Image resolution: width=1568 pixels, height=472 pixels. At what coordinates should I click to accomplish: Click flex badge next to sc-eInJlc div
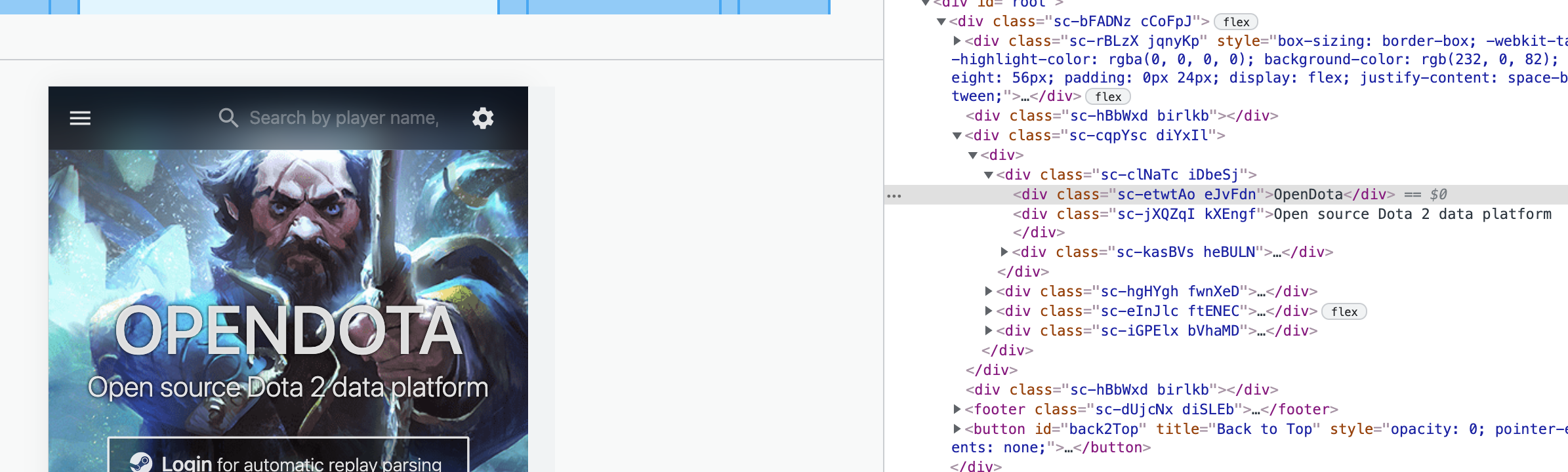coord(1344,311)
